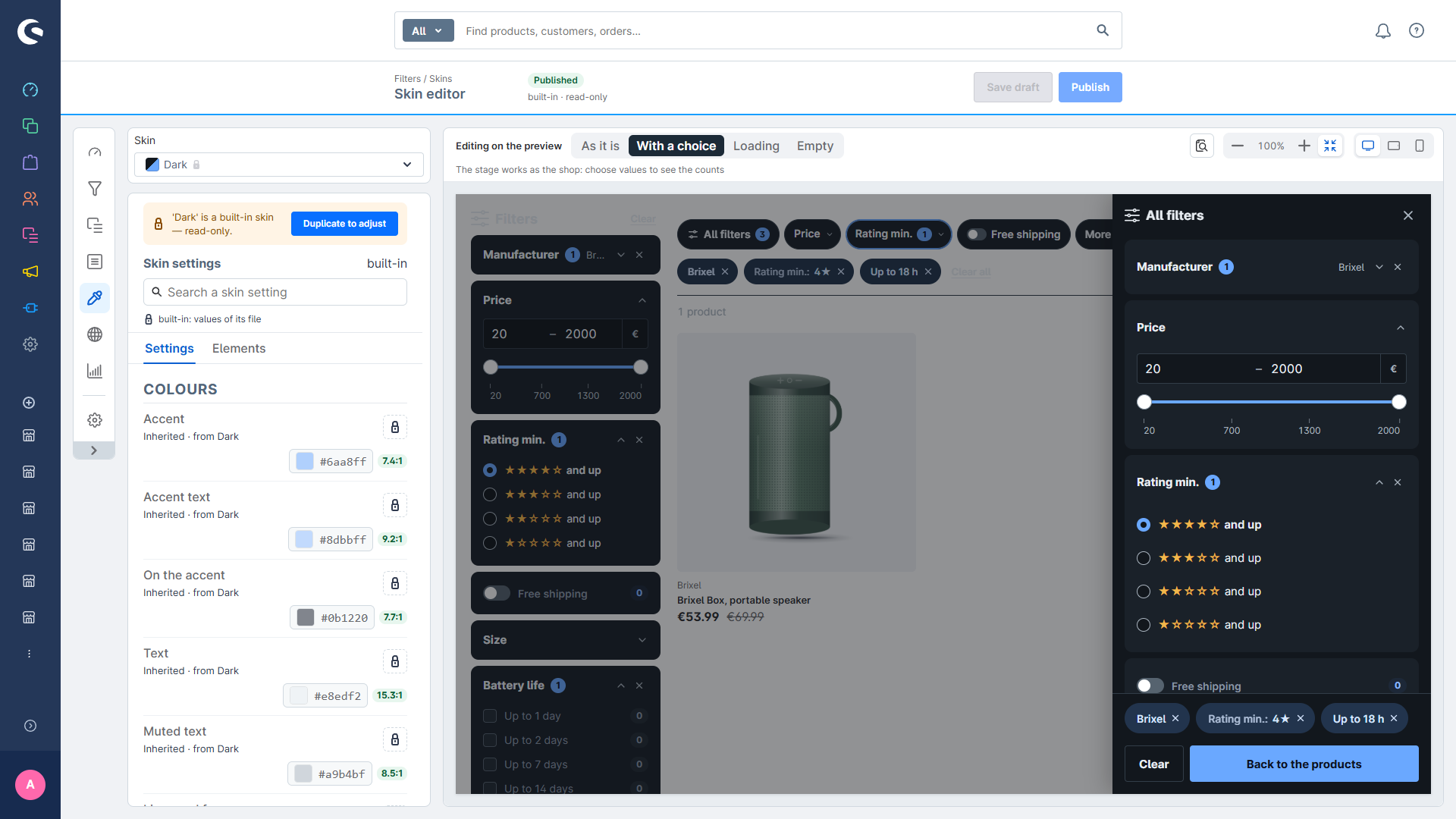Open the bar chart statistics icon in side rail

(x=95, y=371)
